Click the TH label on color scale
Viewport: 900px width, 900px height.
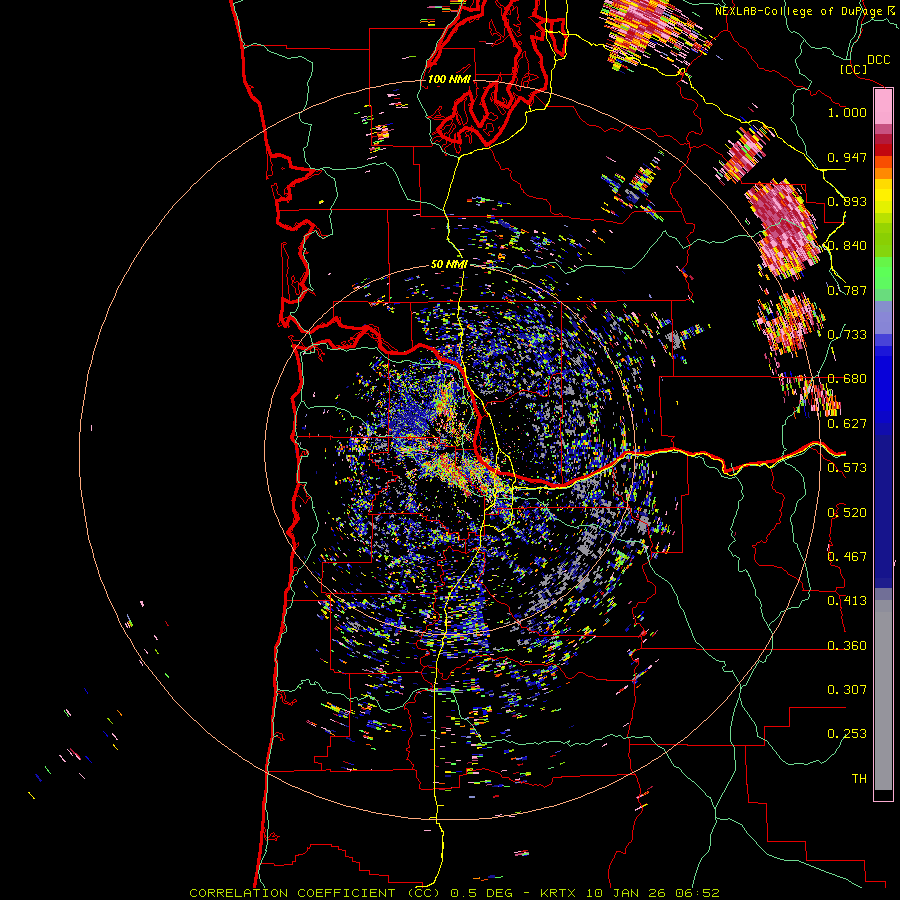[859, 779]
